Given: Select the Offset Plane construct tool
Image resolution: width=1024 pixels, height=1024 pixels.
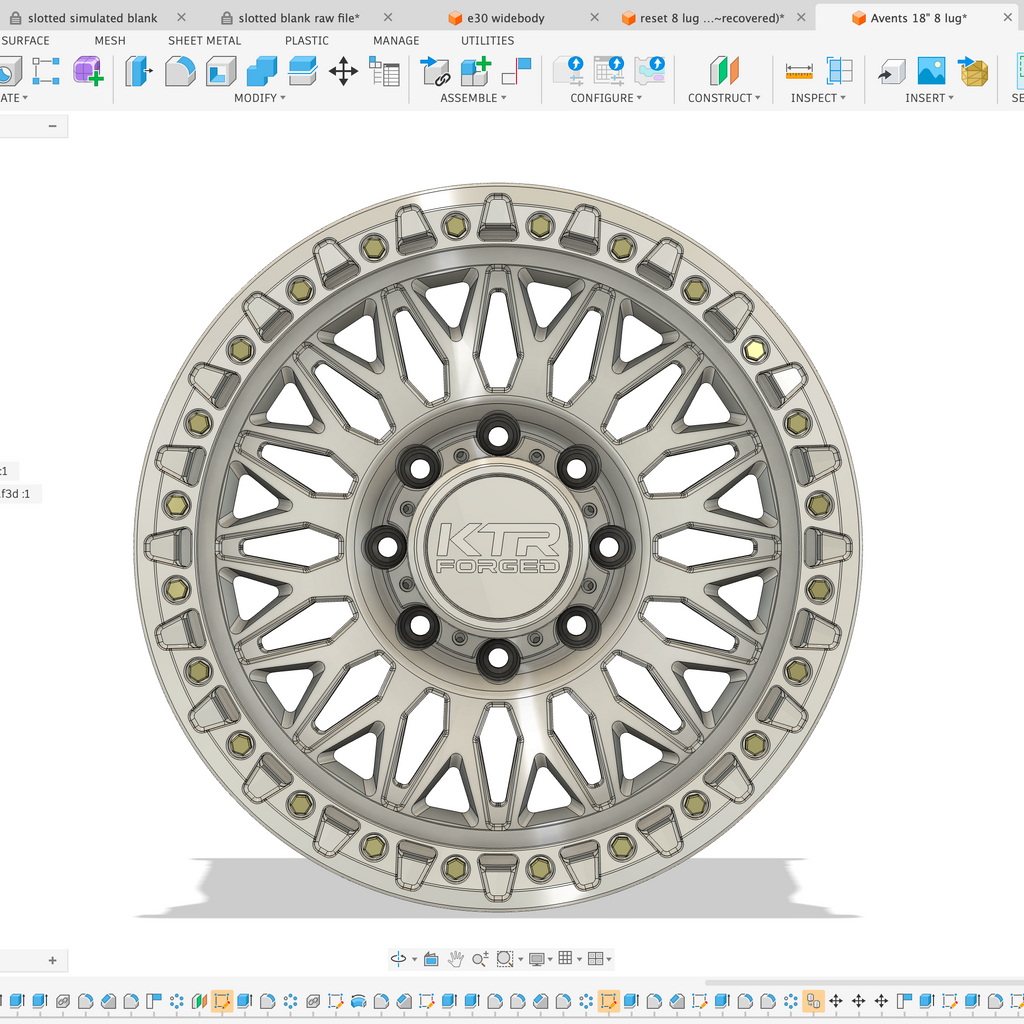Looking at the screenshot, I should click(x=724, y=71).
